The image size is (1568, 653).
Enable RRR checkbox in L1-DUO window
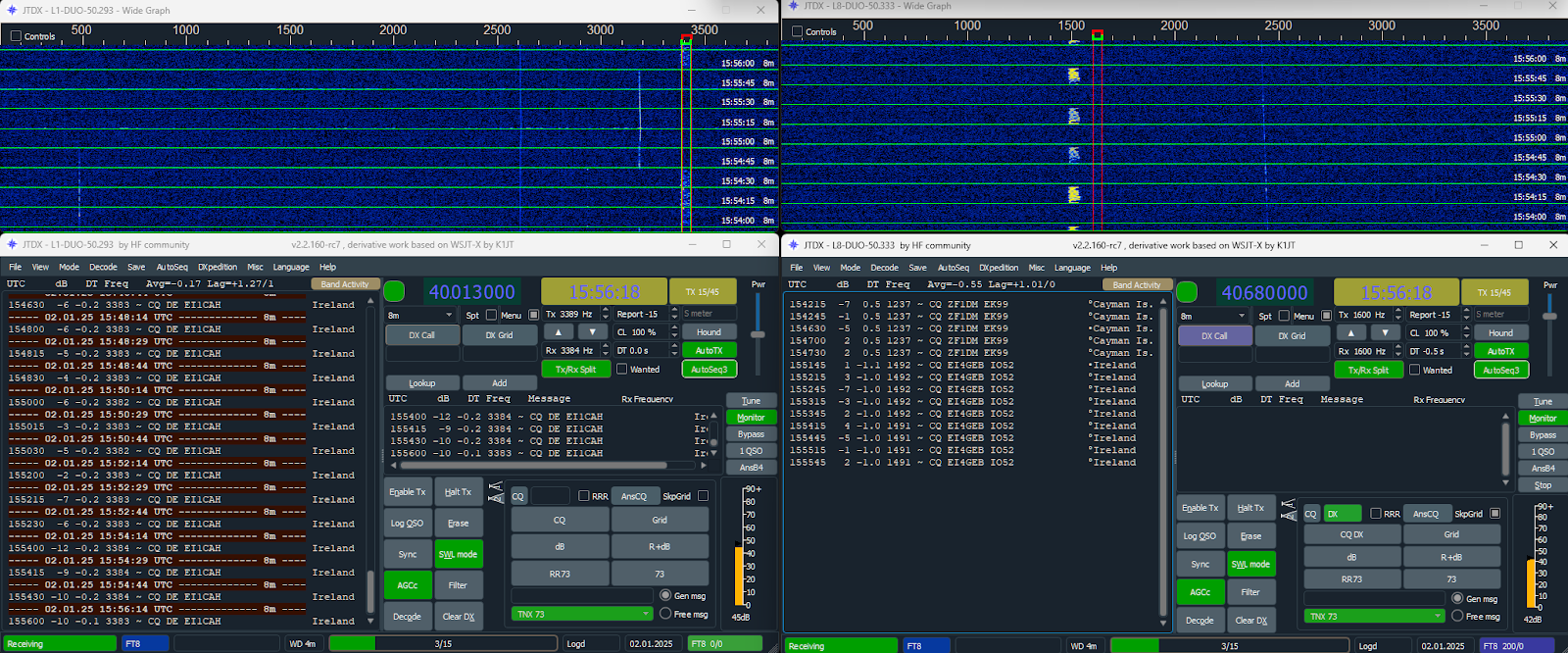584,496
